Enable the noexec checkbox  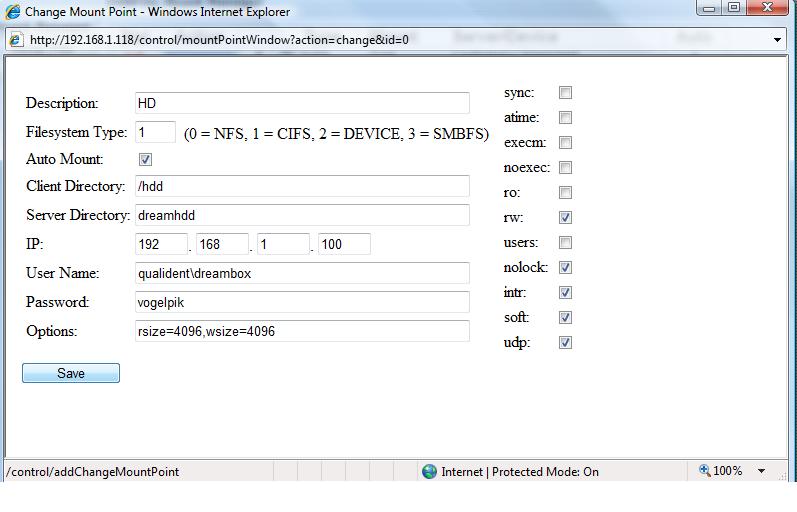coord(565,167)
